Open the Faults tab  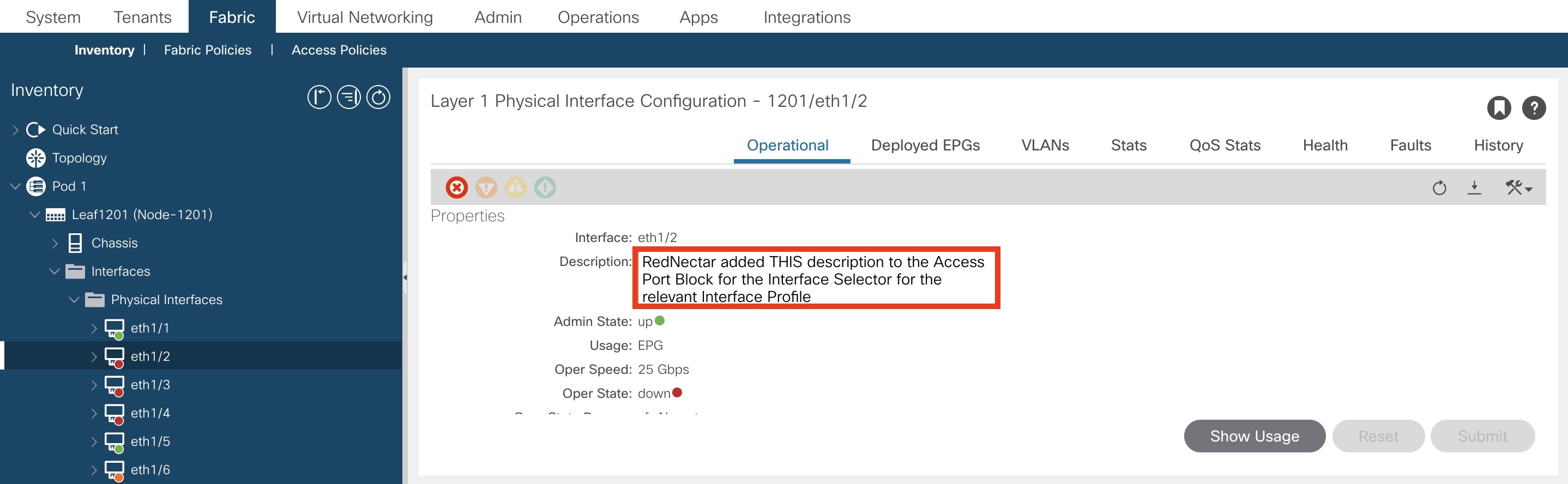[x=1410, y=146]
